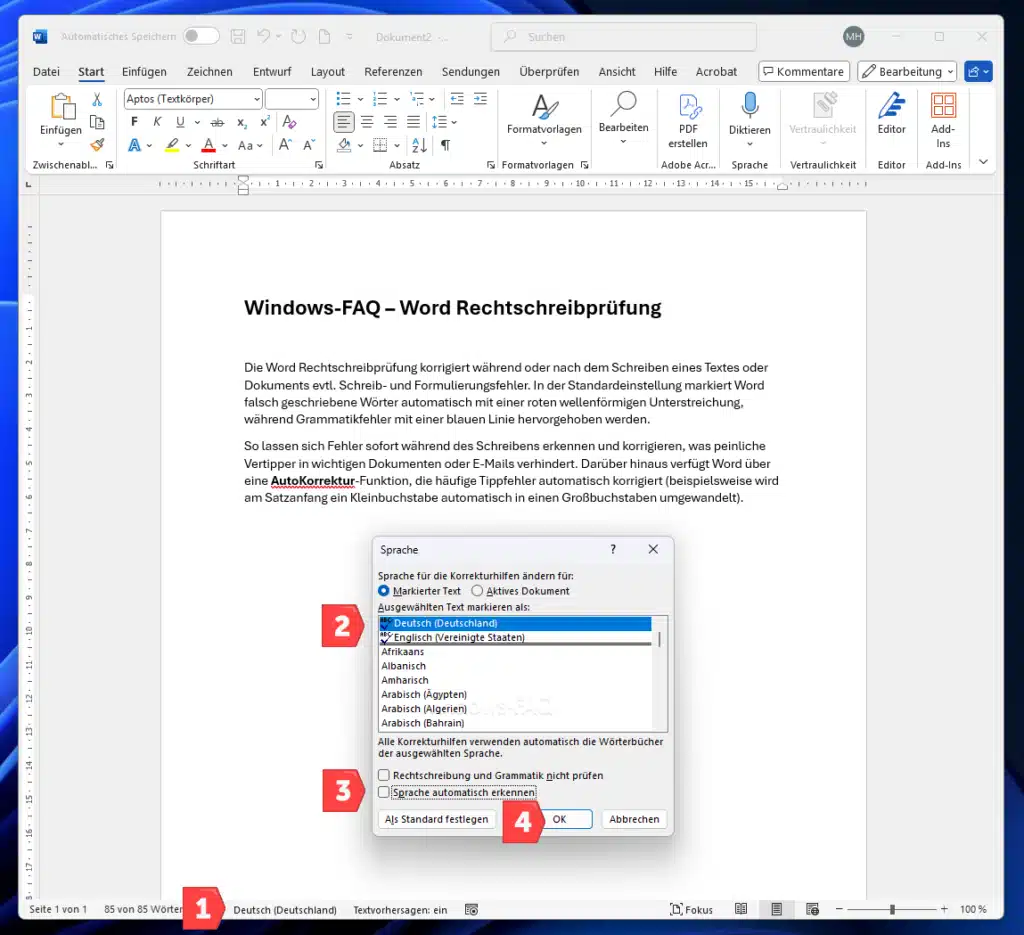1024x935 pixels.
Task: Increase font size with A-up icon
Action: point(285,145)
